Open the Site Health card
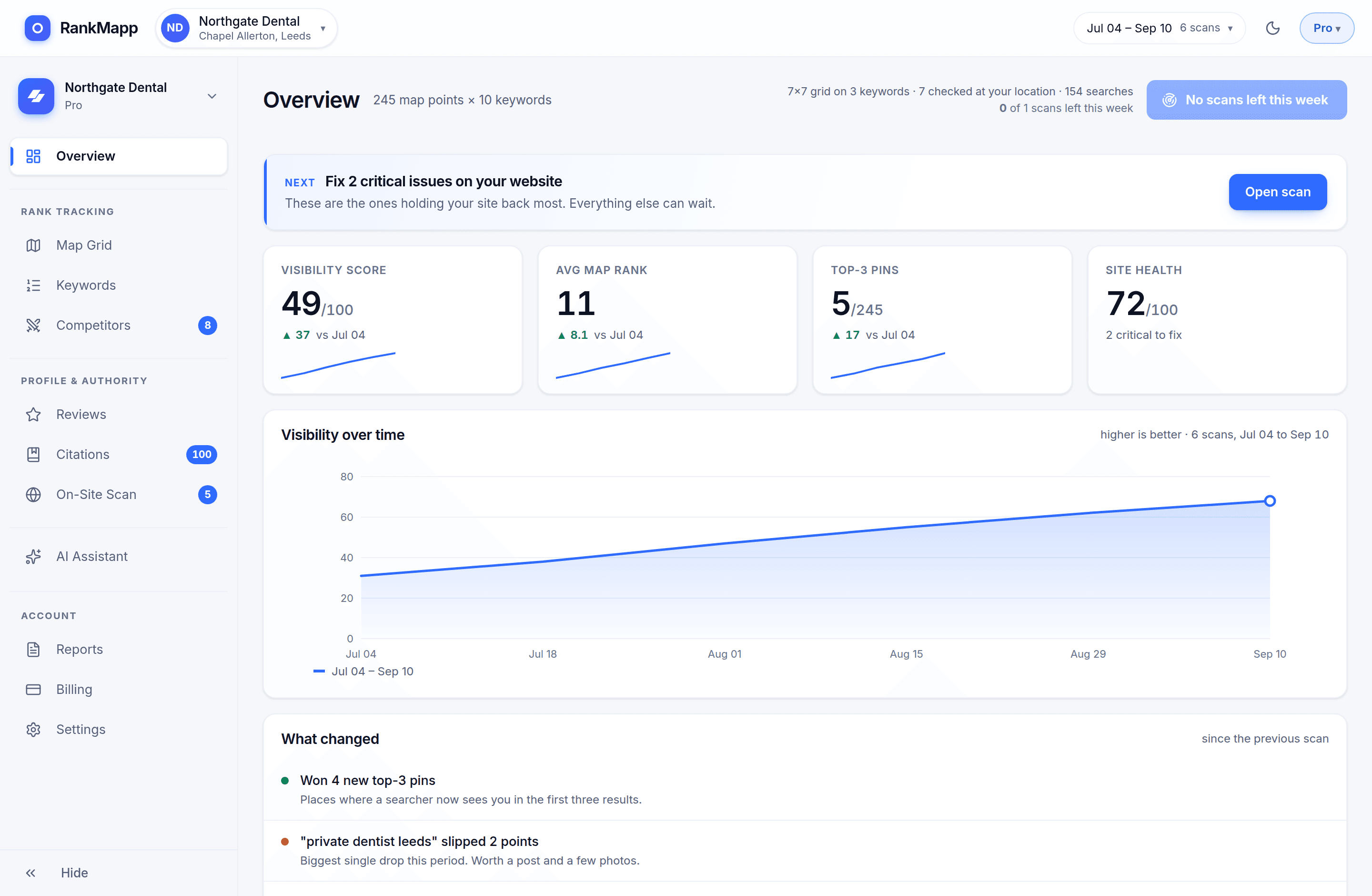The image size is (1372, 896). pos(1217,319)
